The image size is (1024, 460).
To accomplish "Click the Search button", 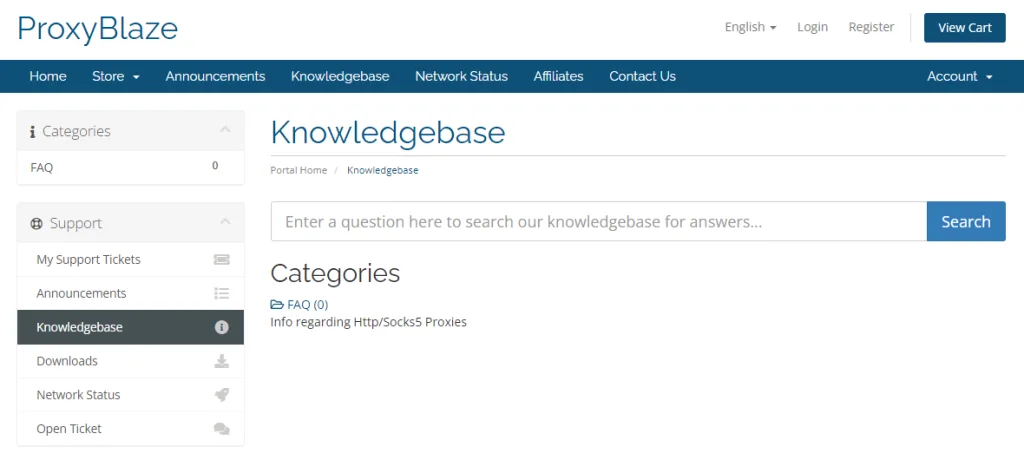I will tap(965, 222).
